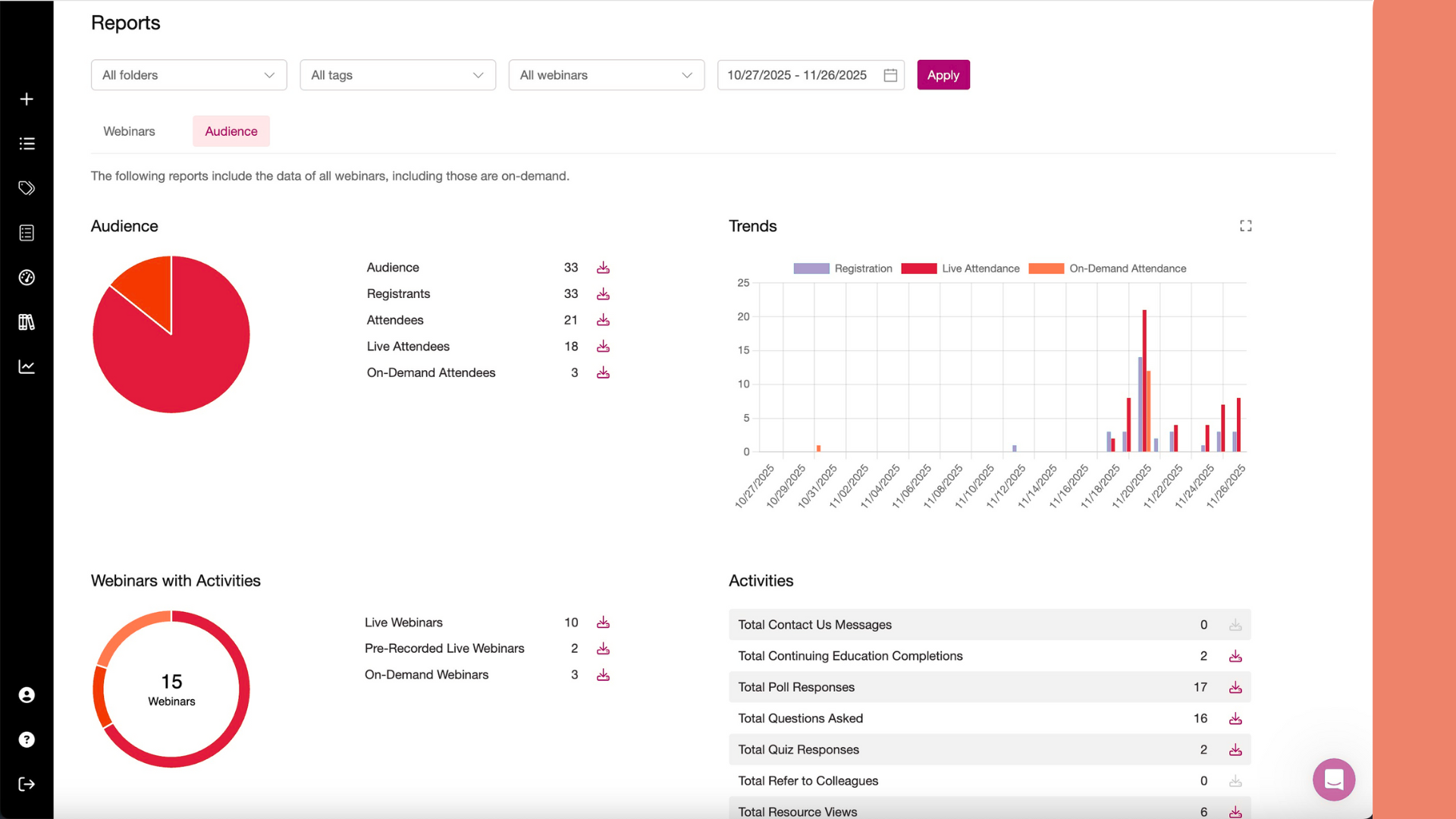
Task: Open the library icon in the sidebar
Action: (27, 322)
